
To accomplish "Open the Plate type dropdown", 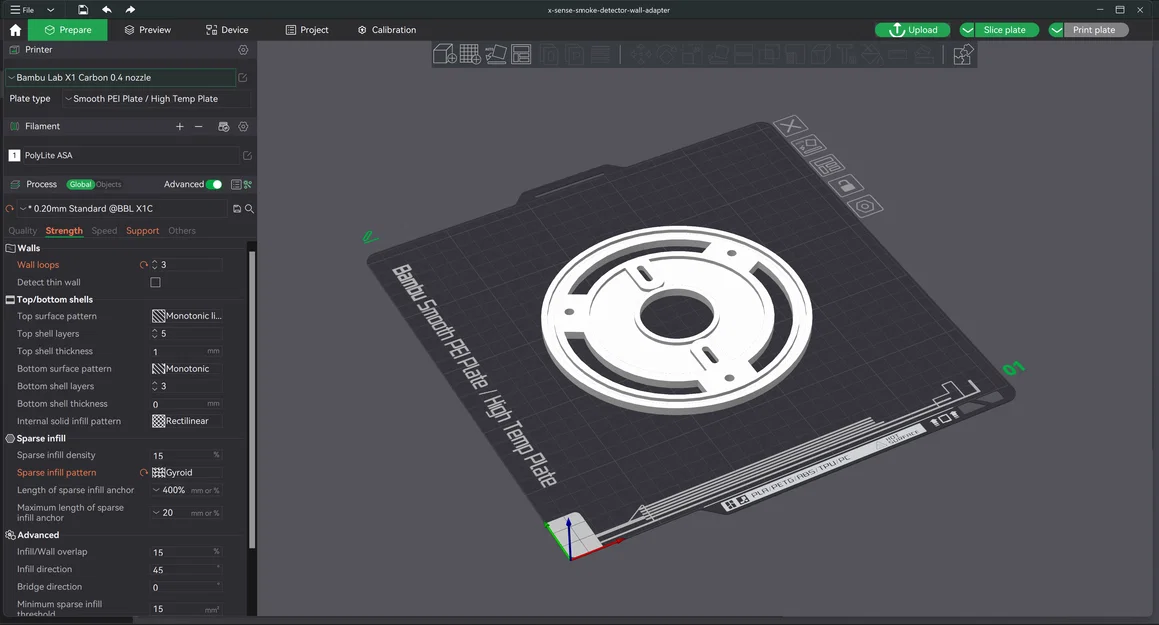I will pos(156,99).
